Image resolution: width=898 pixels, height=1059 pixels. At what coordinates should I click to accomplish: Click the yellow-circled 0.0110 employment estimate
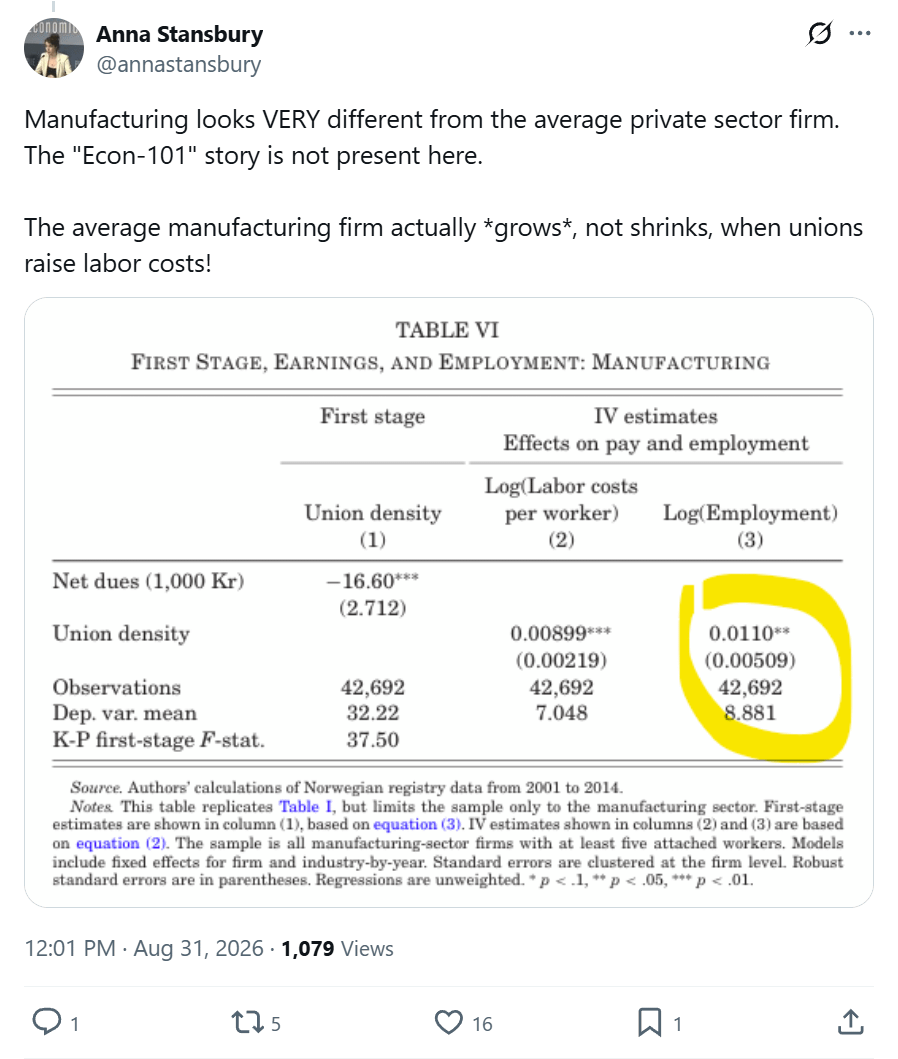[x=749, y=634]
